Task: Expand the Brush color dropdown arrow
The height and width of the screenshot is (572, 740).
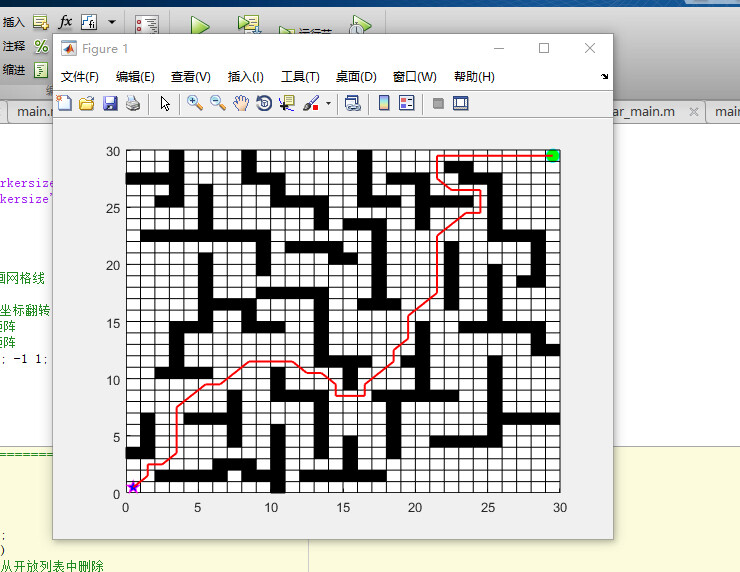Action: coord(328,103)
